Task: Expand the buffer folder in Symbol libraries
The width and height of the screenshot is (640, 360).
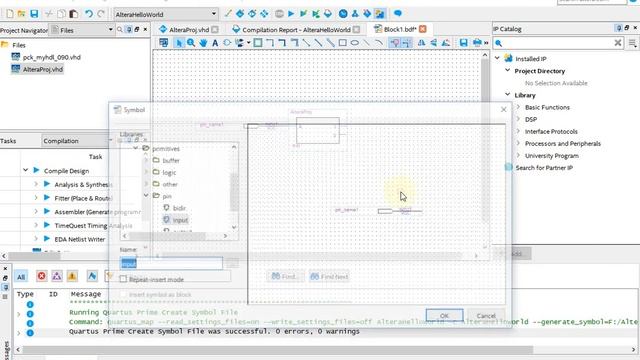Action: [146, 160]
